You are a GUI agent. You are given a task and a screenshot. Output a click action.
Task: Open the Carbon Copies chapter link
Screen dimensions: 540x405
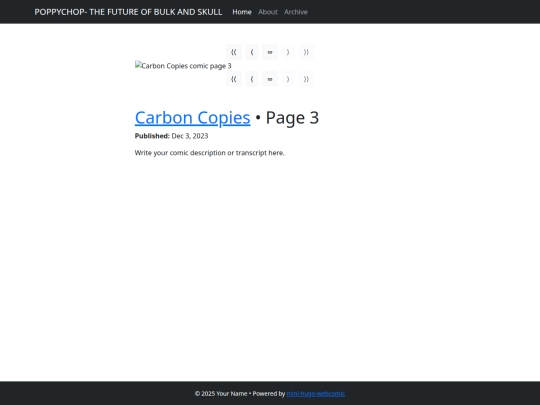coord(193,117)
